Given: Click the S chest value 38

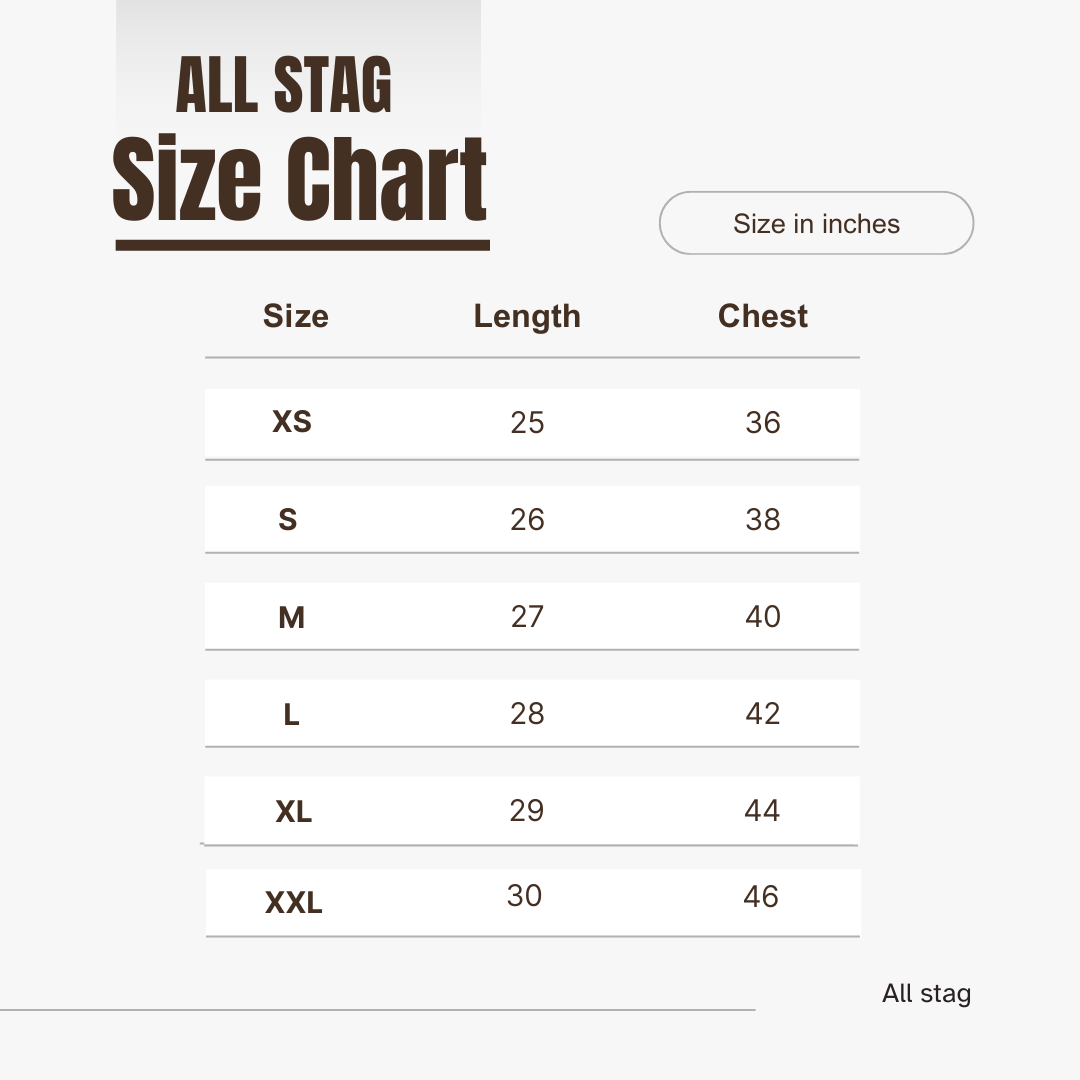Looking at the screenshot, I should pos(762,520).
